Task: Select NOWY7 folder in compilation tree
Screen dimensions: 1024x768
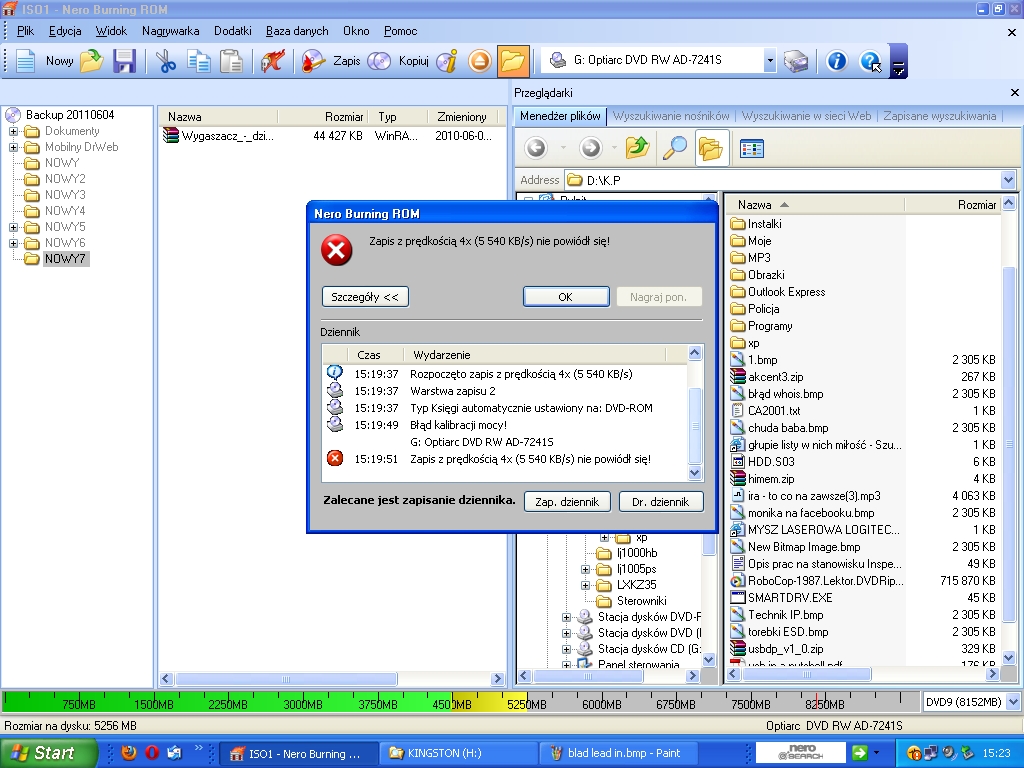Action: 65,259
